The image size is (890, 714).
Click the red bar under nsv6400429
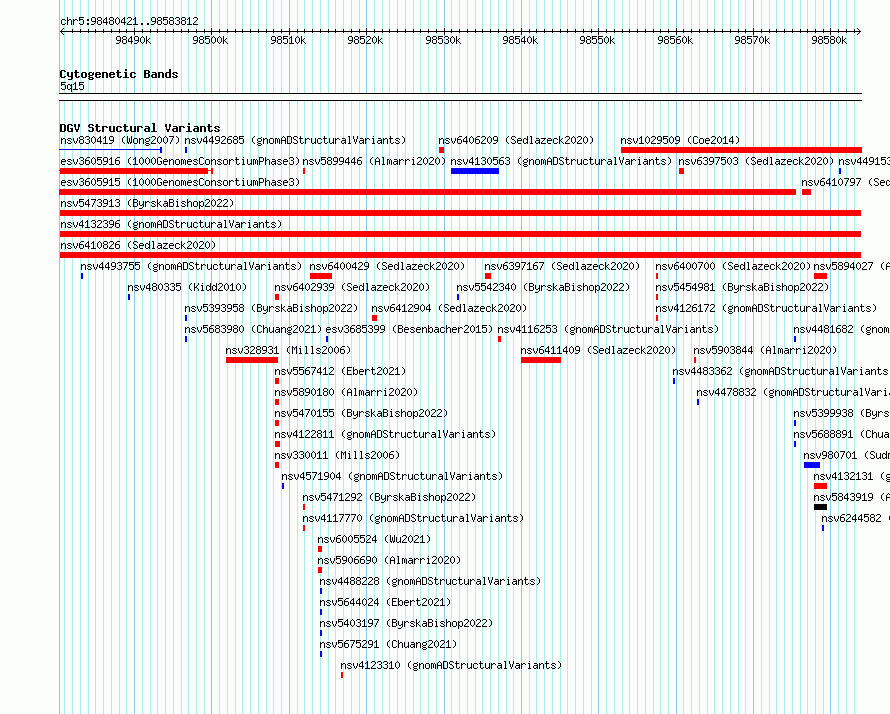point(321,276)
